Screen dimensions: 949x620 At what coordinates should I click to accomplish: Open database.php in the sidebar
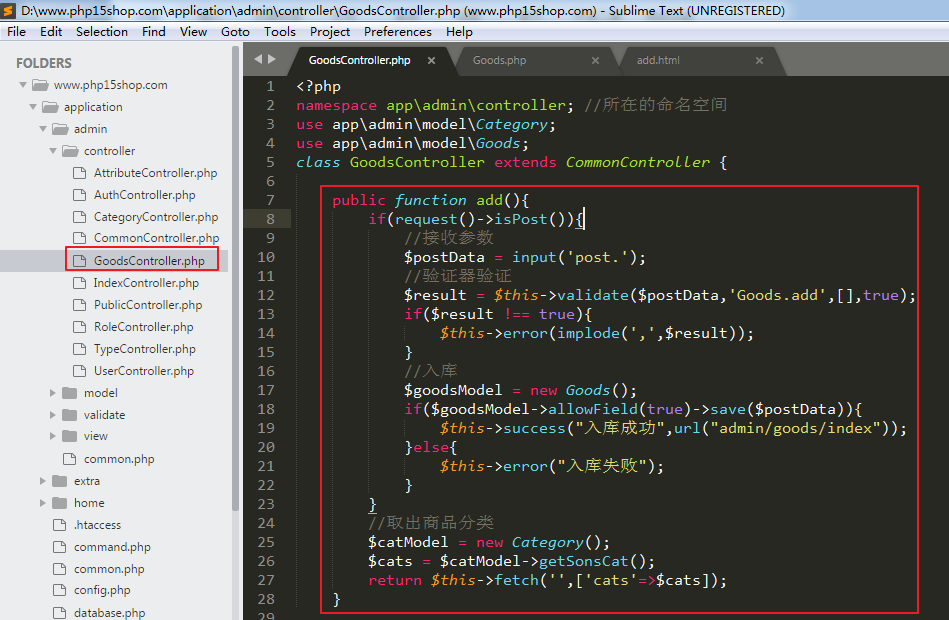coord(109,613)
